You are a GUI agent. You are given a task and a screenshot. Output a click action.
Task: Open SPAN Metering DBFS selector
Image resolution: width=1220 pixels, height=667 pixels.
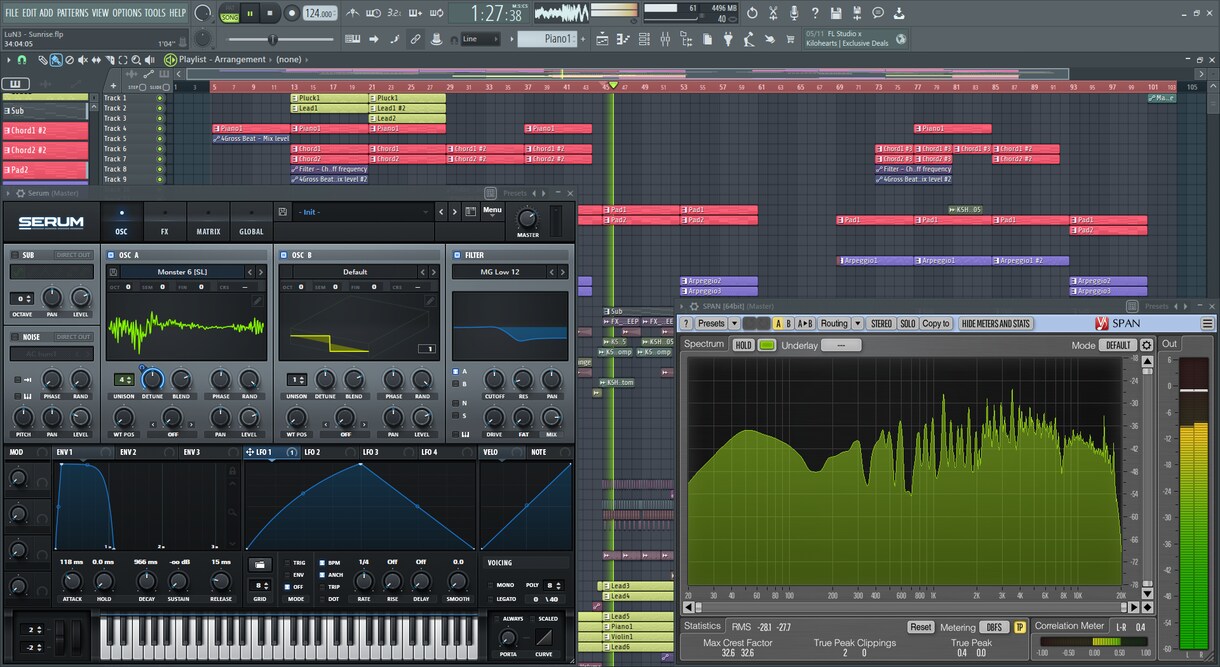995,627
